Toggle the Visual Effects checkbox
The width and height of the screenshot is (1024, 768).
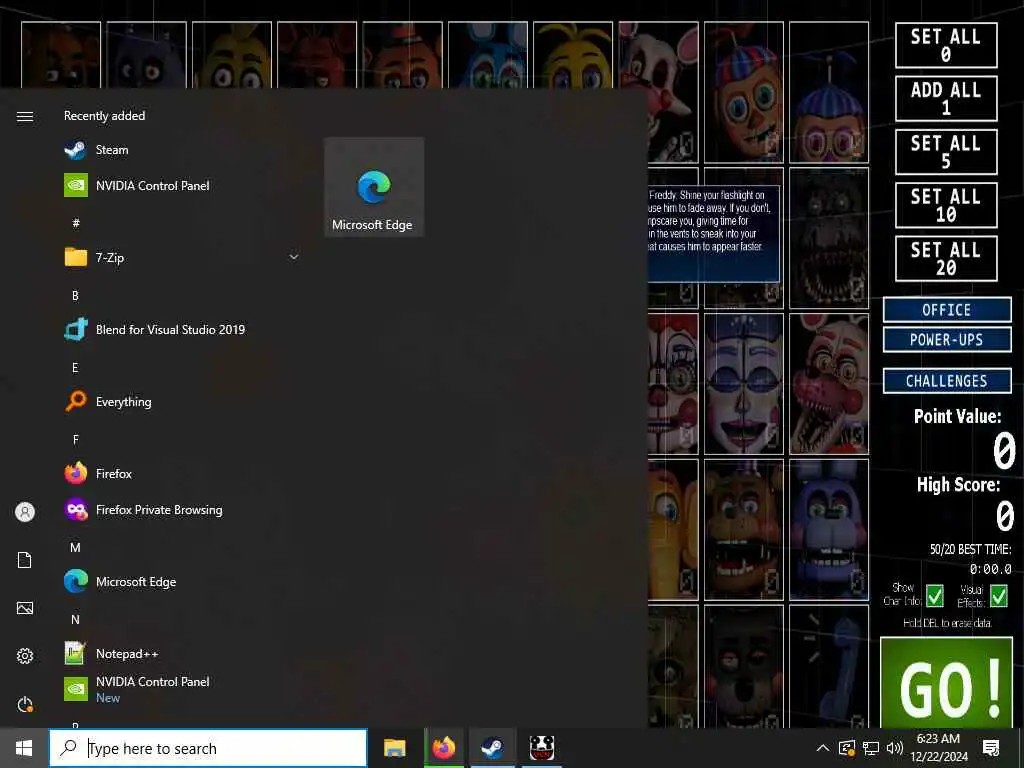coord(999,596)
